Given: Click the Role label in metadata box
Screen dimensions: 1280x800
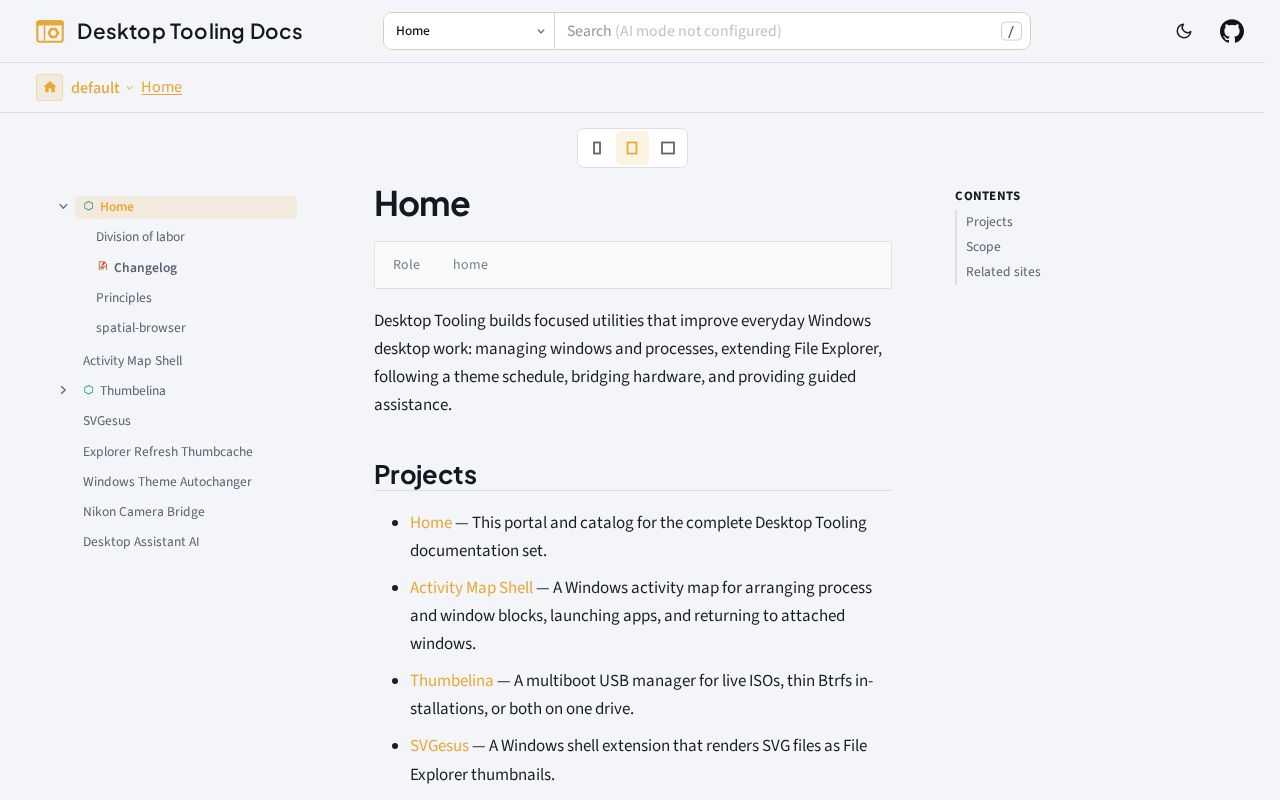Looking at the screenshot, I should point(406,265).
